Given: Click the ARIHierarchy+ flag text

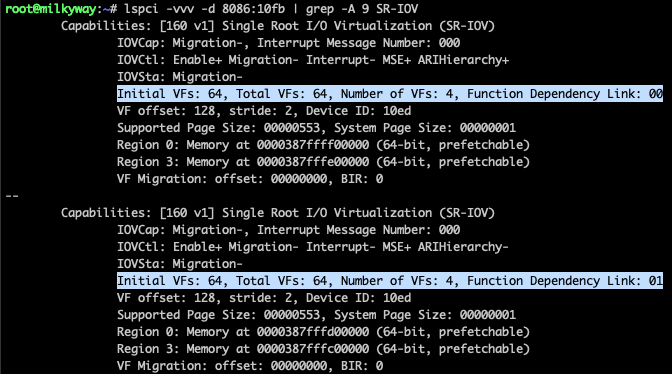Looking at the screenshot, I should [463, 60].
